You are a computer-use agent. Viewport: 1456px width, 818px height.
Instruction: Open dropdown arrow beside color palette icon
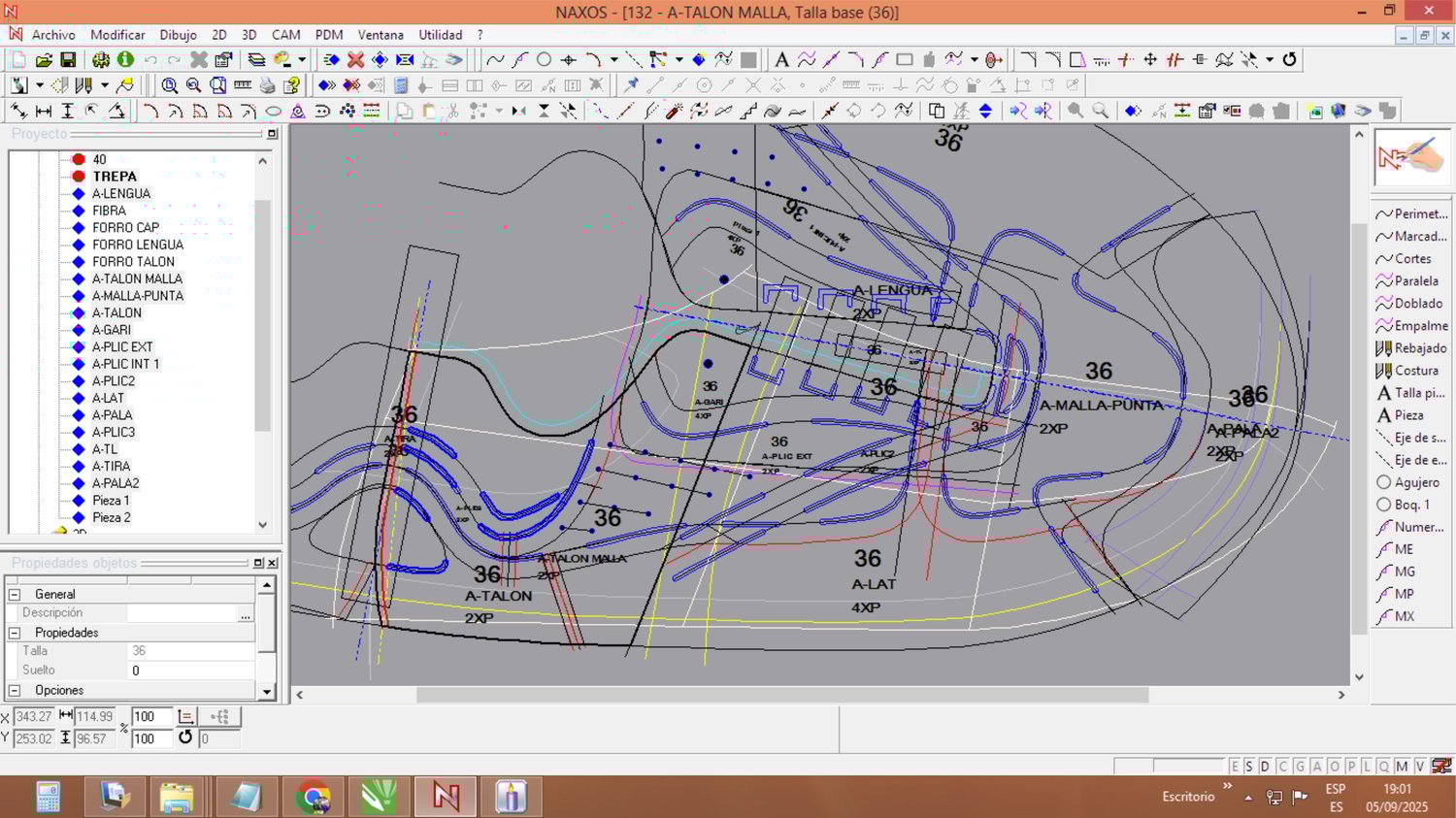click(302, 60)
